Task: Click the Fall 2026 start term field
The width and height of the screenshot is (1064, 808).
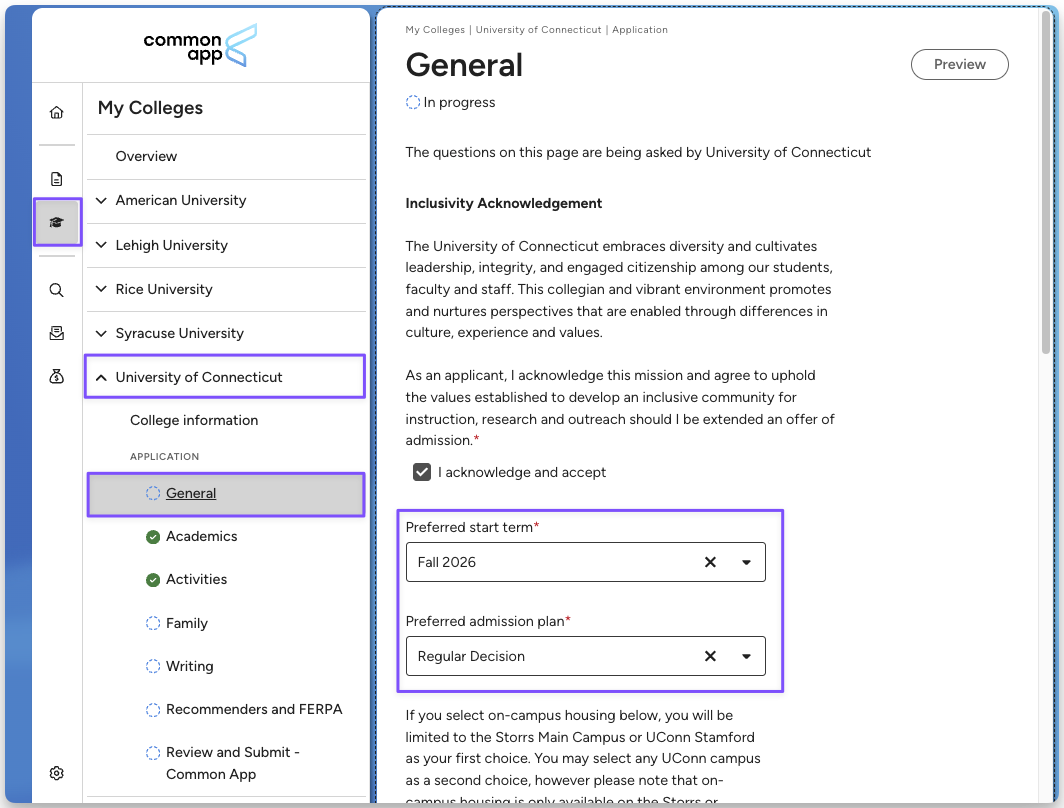Action: click(x=586, y=562)
